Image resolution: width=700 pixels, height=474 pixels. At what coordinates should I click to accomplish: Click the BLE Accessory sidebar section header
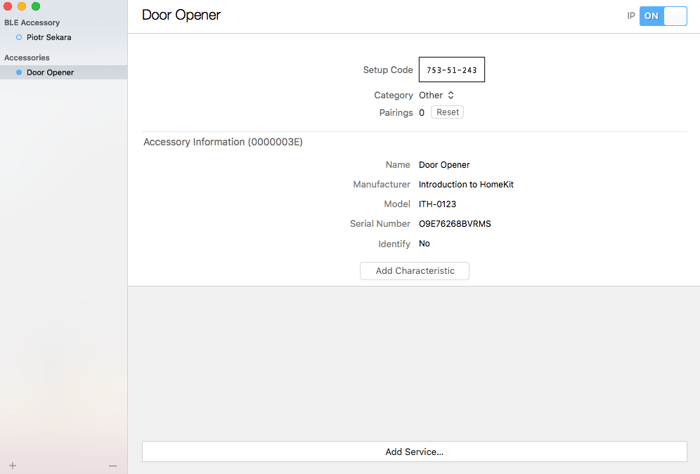[32, 22]
